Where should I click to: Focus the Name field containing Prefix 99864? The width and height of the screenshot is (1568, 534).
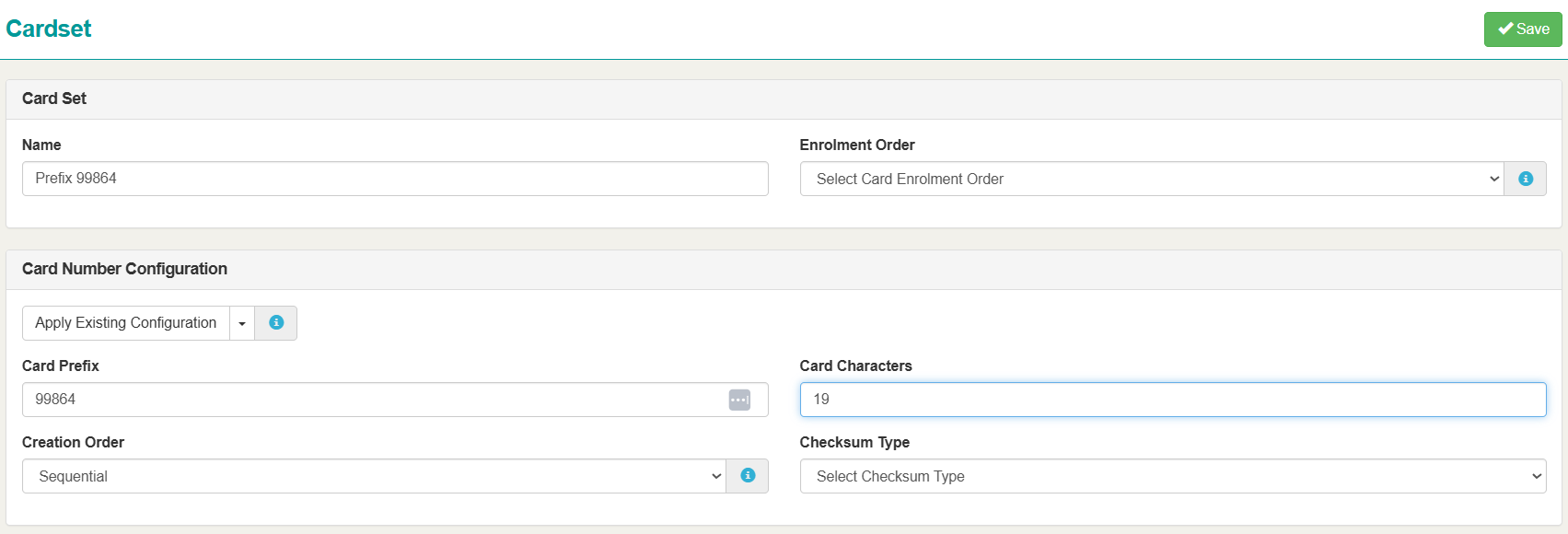[x=395, y=179]
